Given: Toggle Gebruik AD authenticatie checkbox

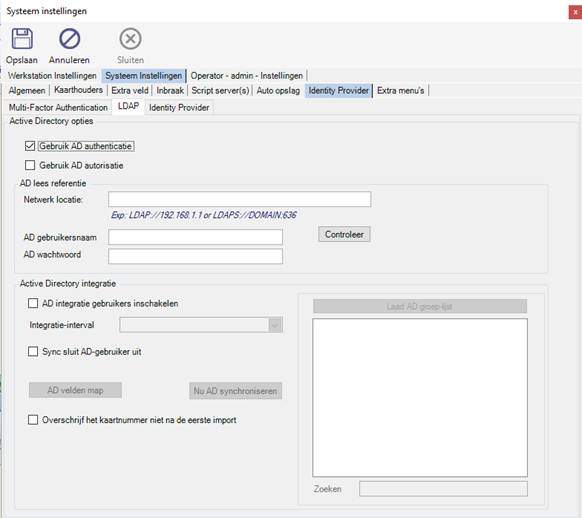Looking at the screenshot, I should coord(30,146).
